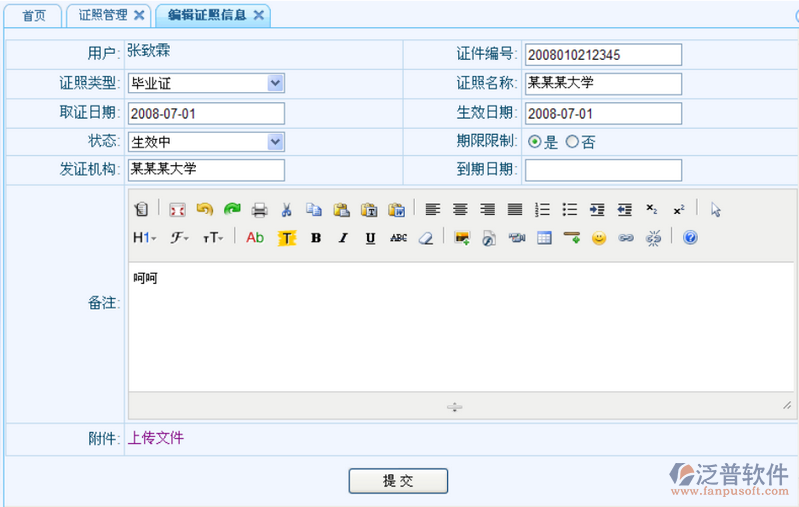Screen dimensions: 799x507
Task: Switch to the 证照管理 tab
Action: click(x=103, y=15)
